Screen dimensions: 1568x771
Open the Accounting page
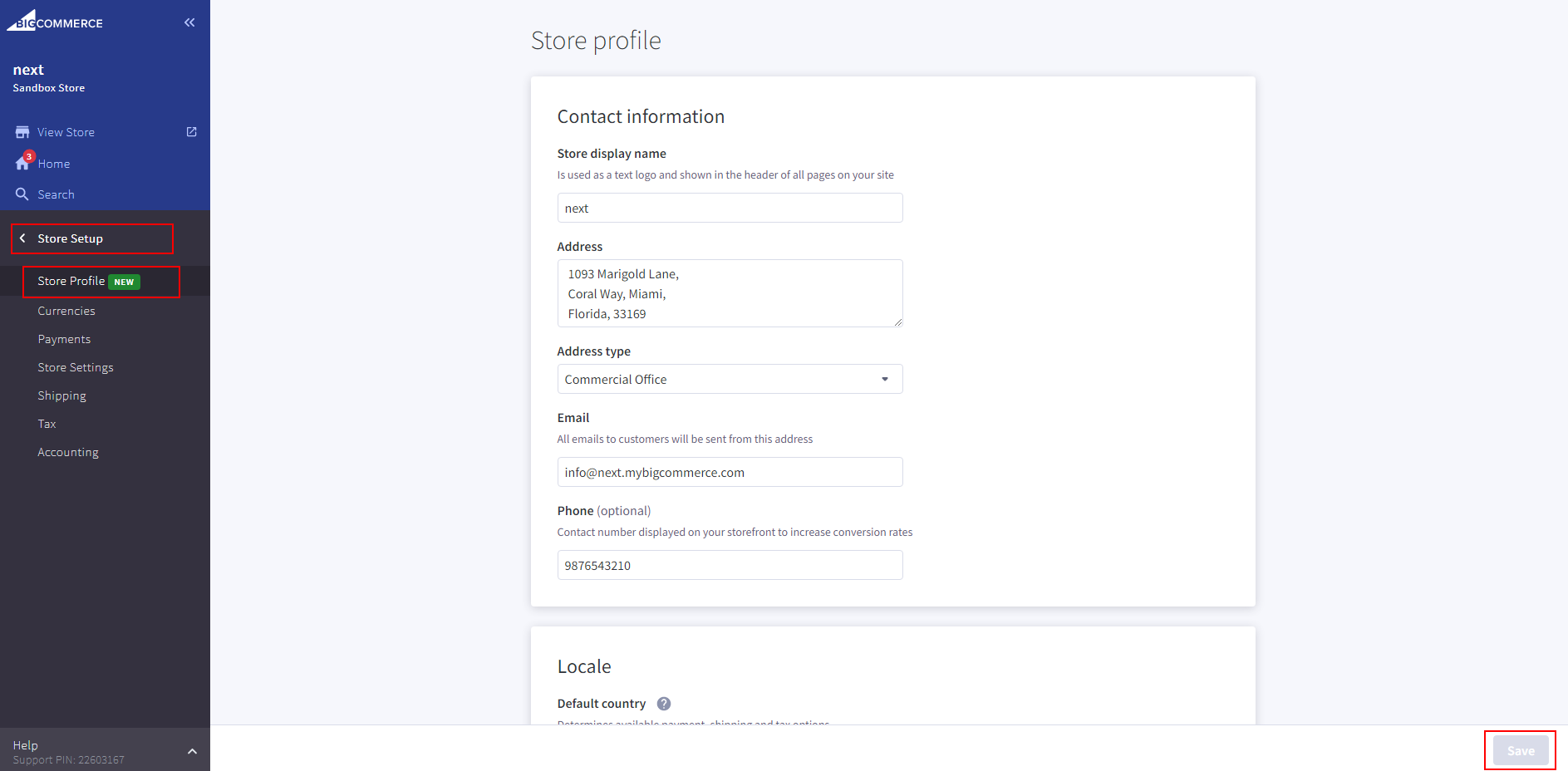coord(68,452)
